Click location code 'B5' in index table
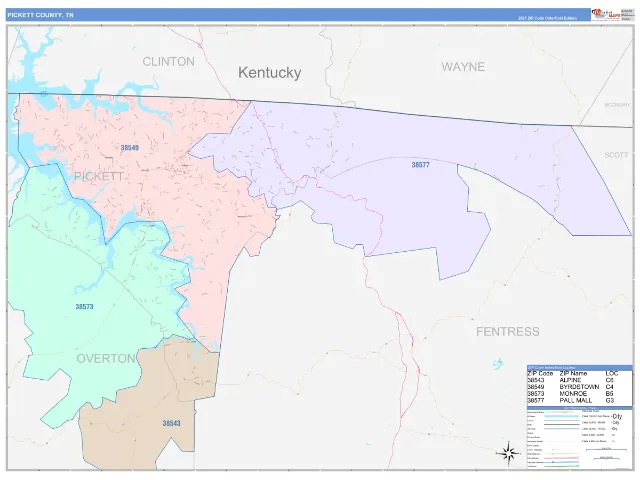 (x=609, y=394)
